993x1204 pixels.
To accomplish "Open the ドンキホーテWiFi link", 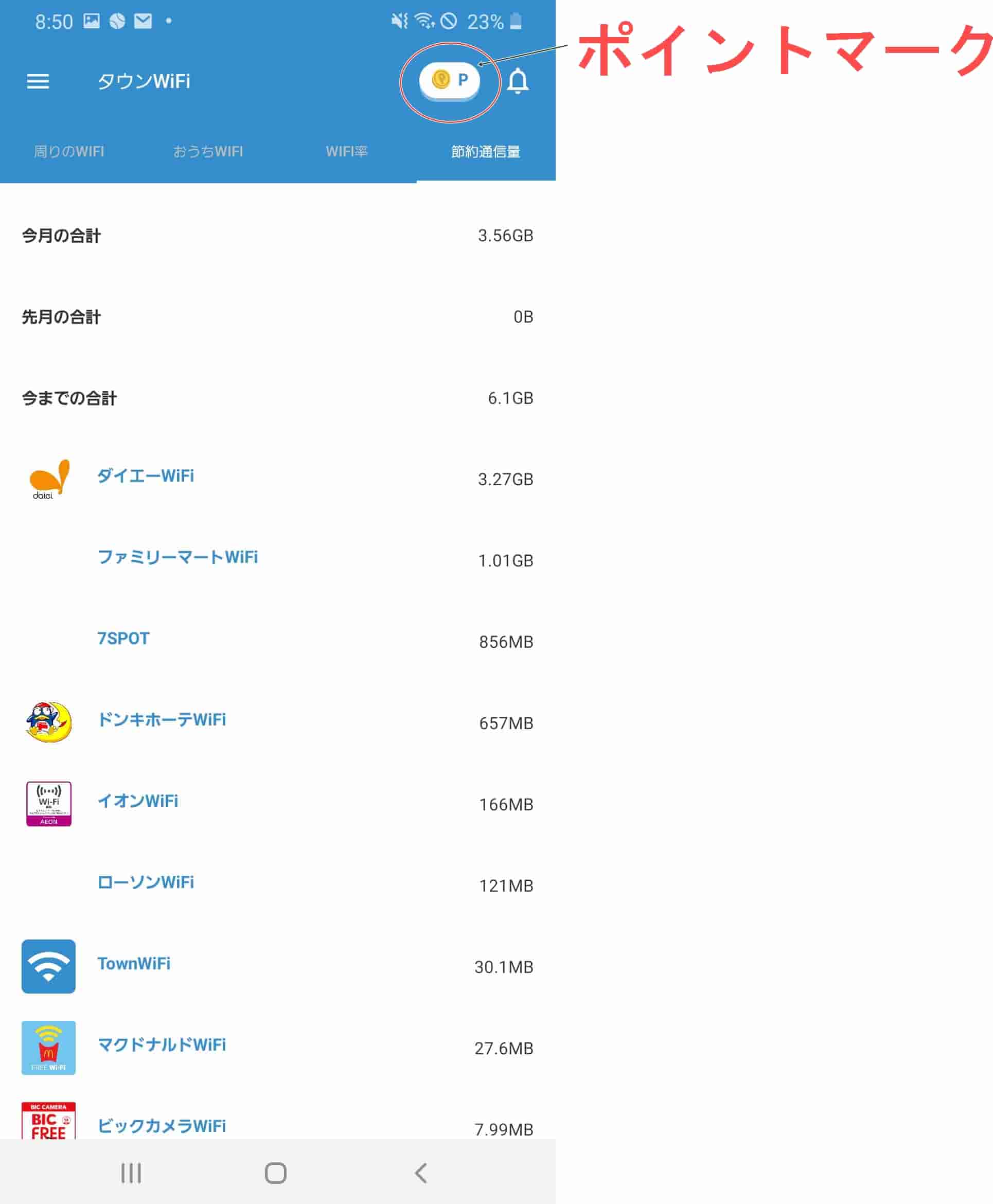I will coord(162,719).
